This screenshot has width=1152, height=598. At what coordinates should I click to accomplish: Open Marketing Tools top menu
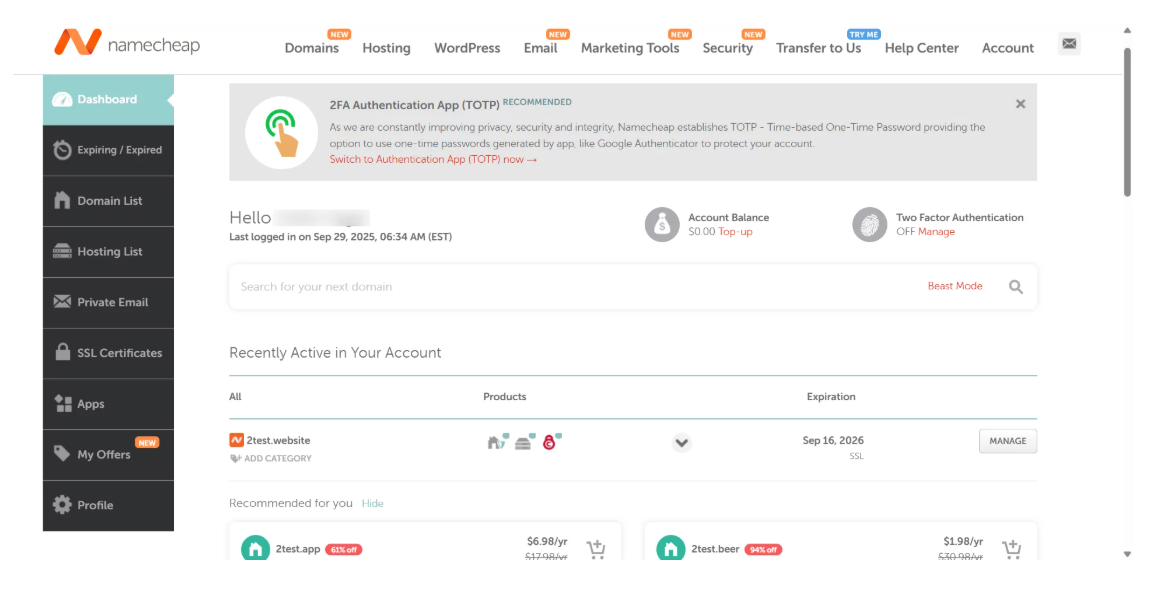click(x=630, y=48)
